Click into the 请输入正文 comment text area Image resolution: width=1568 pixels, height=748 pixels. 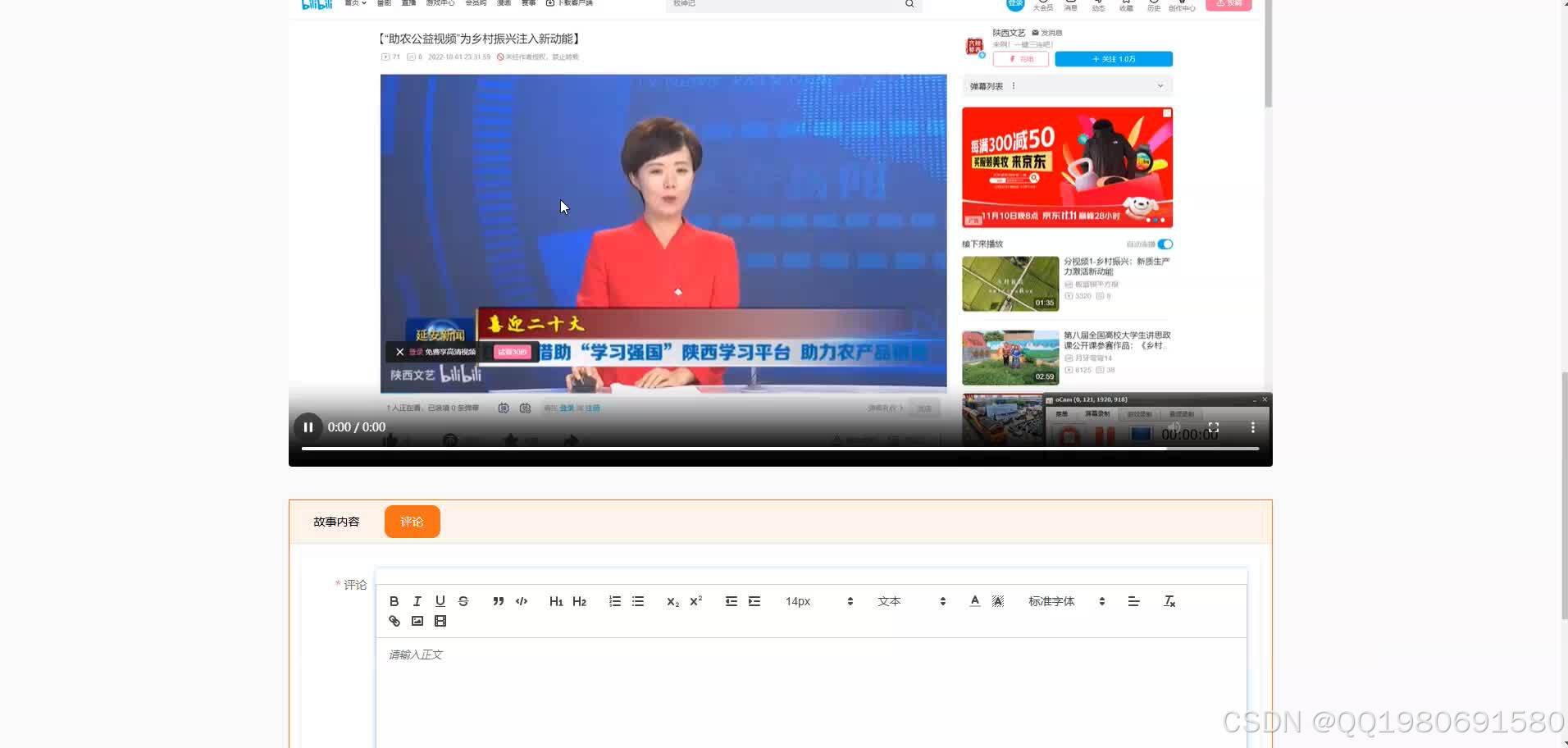(x=811, y=693)
